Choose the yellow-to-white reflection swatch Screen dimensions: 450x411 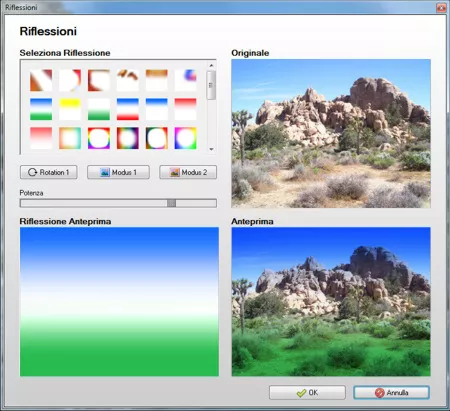click(x=70, y=109)
